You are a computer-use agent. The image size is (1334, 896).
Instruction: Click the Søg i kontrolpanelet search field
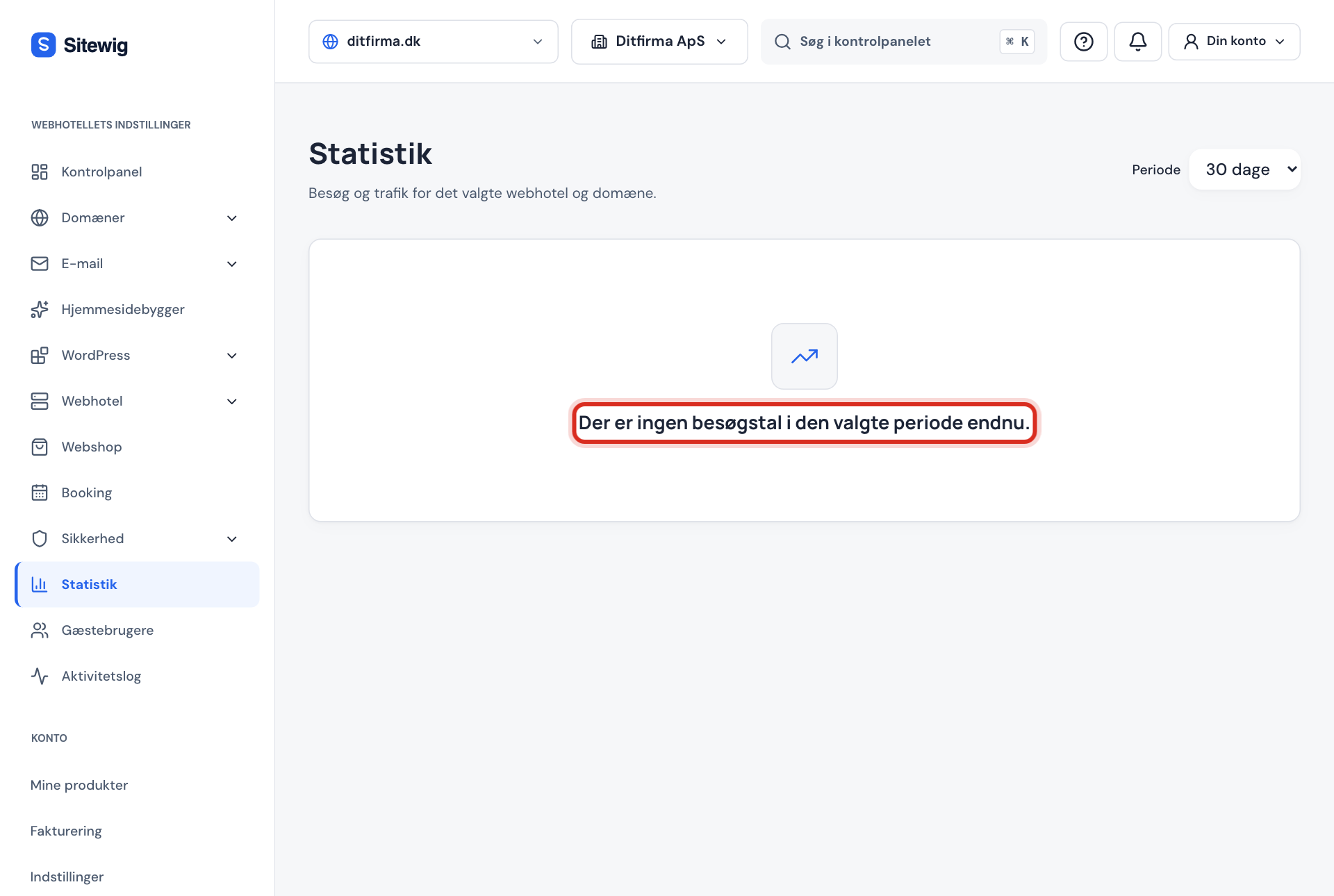pos(903,42)
